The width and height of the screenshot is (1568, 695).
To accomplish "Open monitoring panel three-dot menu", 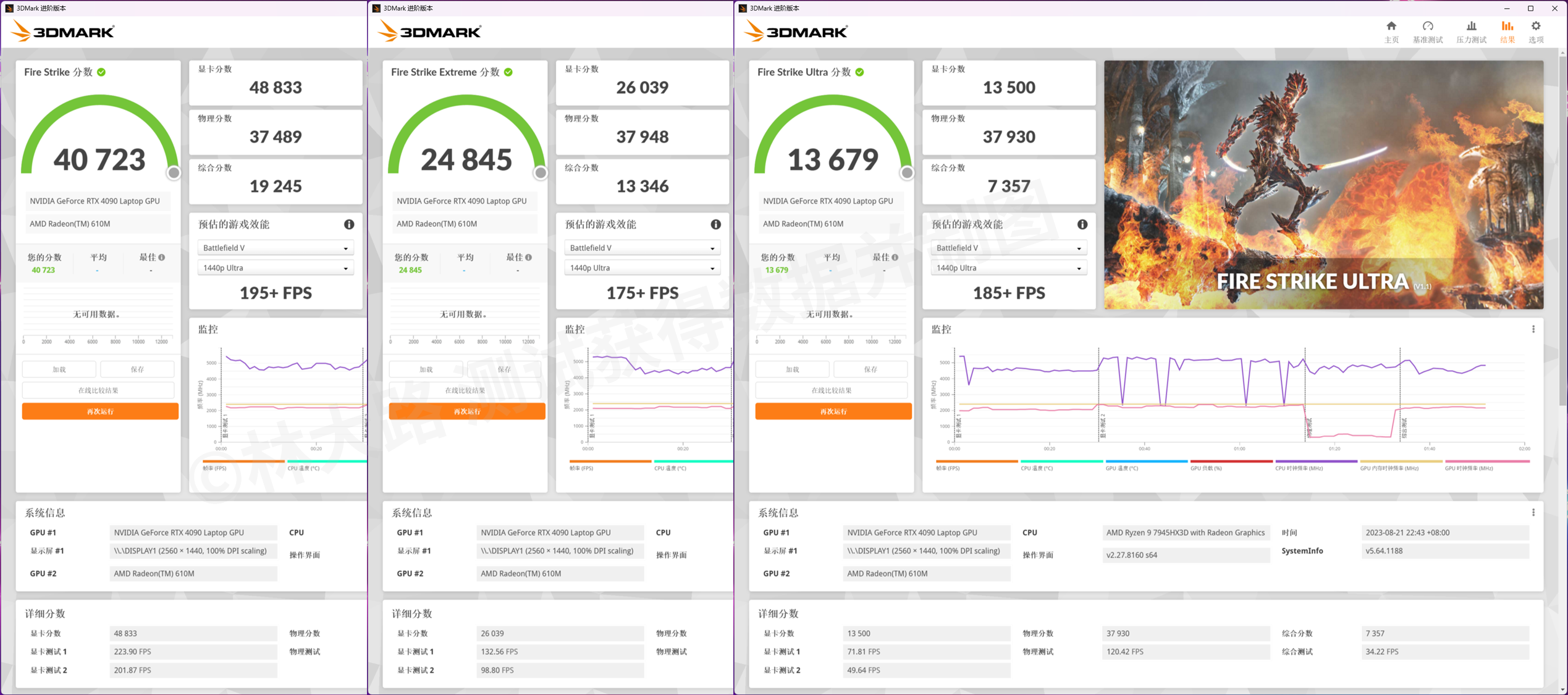I will click(1533, 329).
